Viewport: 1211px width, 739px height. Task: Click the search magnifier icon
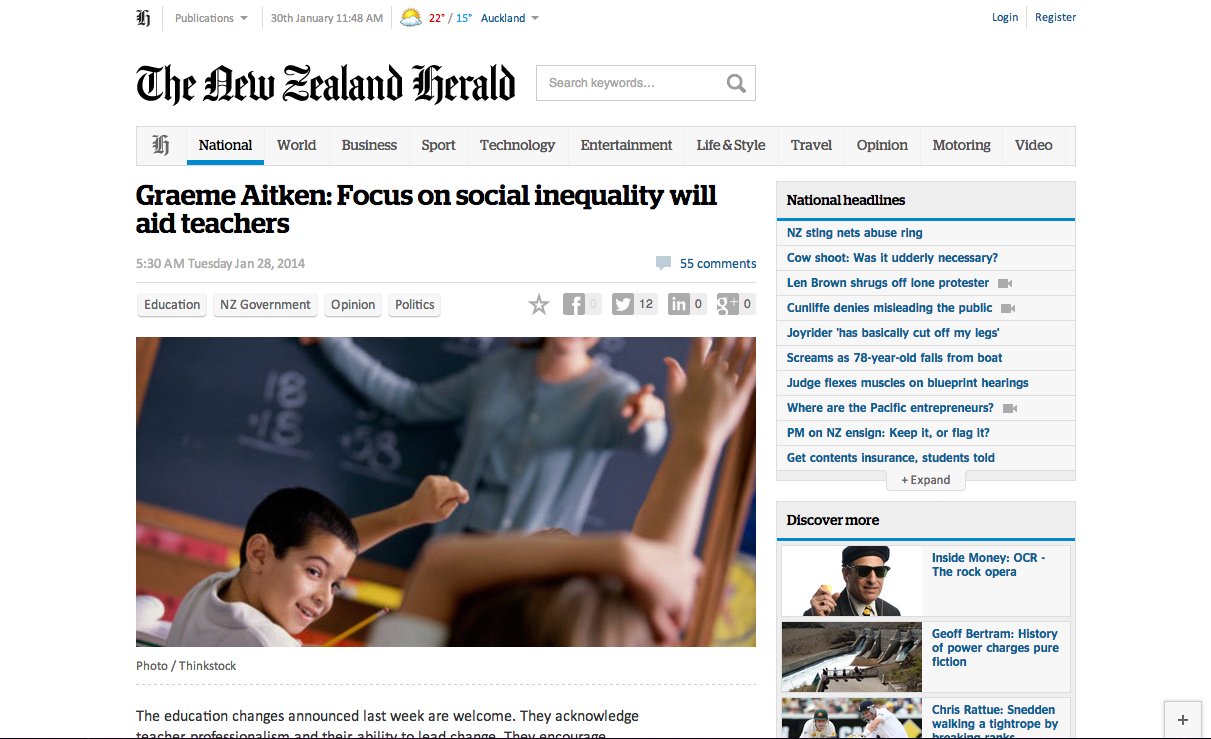click(x=736, y=84)
